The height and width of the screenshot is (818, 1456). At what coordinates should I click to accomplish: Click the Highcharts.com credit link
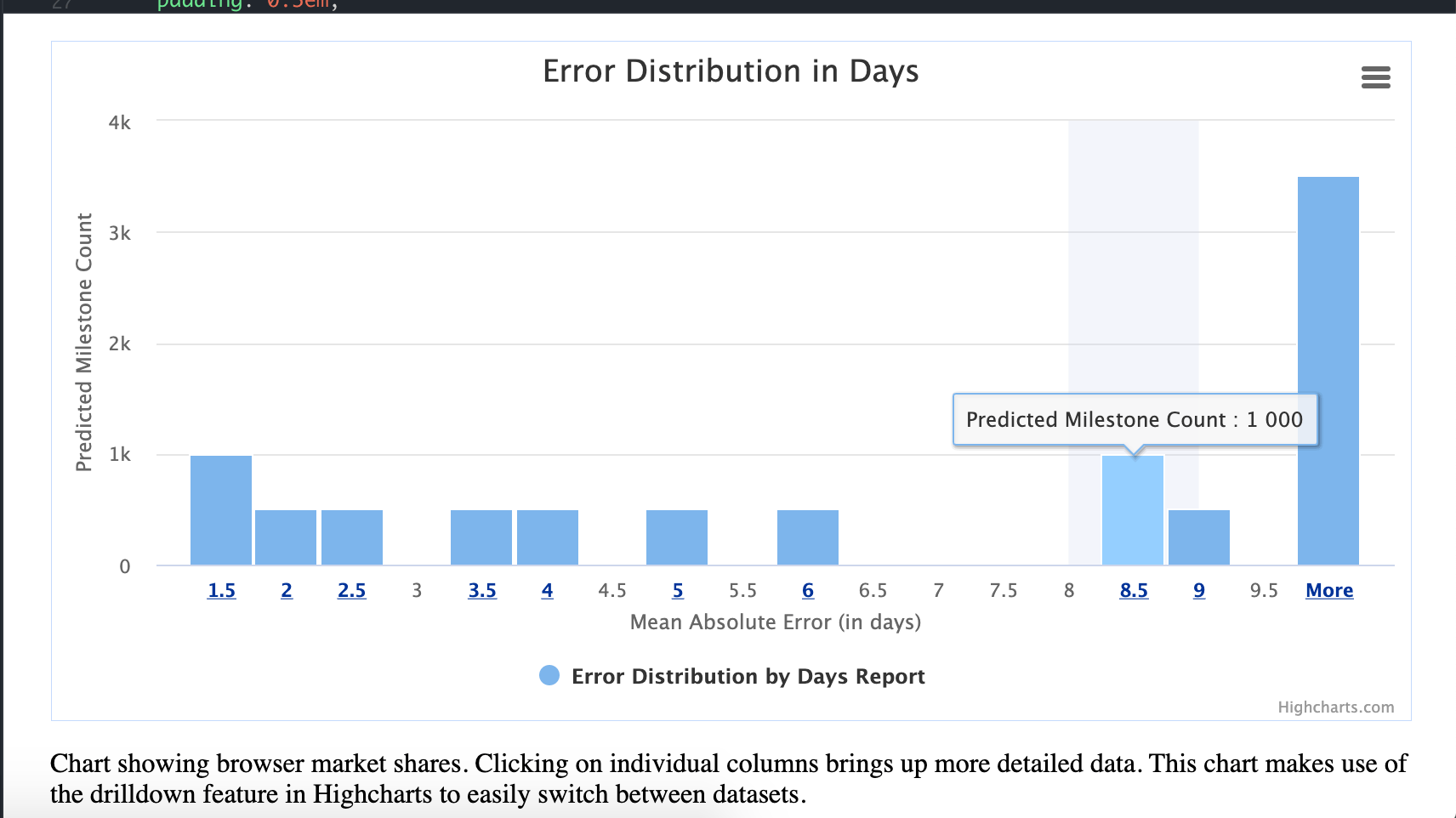click(x=1334, y=706)
